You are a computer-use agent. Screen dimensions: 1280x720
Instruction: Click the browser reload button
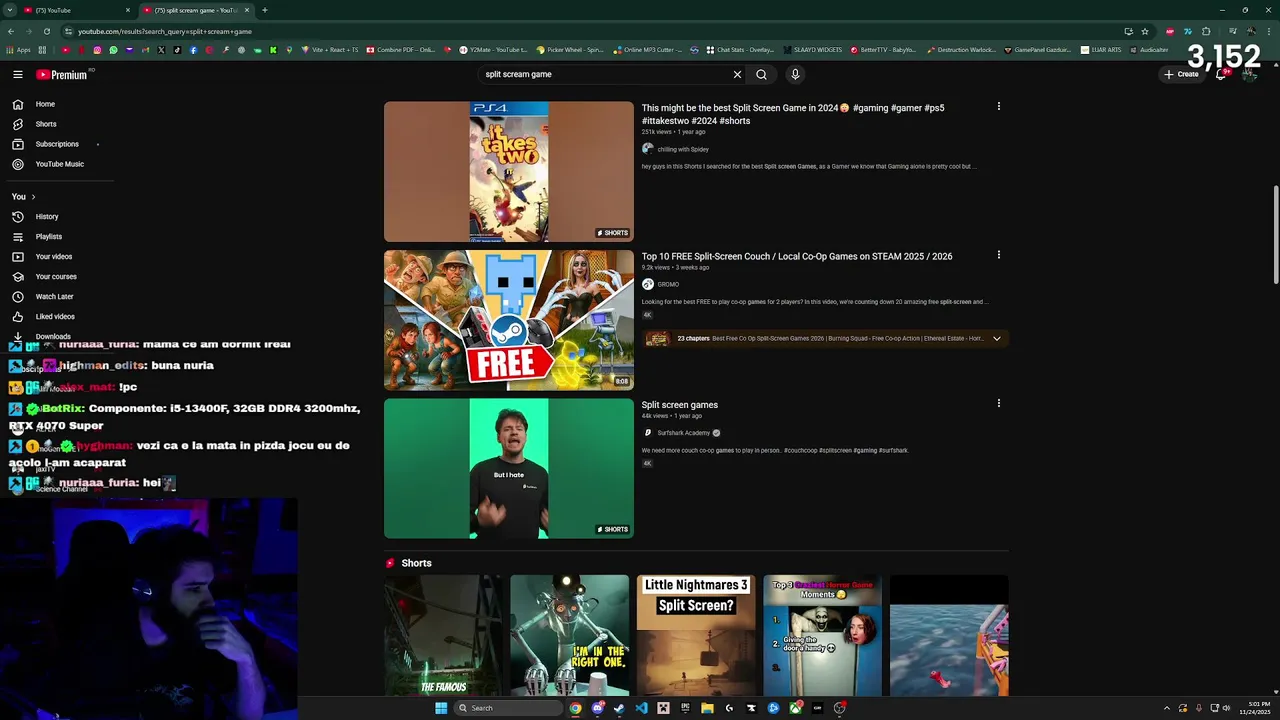[46, 31]
